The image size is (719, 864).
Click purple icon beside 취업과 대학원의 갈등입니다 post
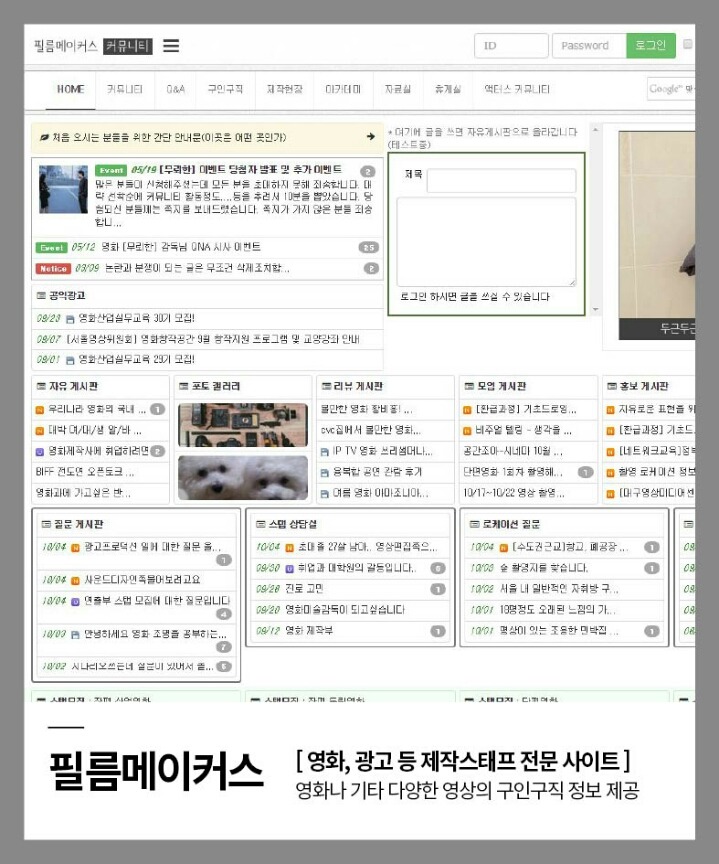289,569
